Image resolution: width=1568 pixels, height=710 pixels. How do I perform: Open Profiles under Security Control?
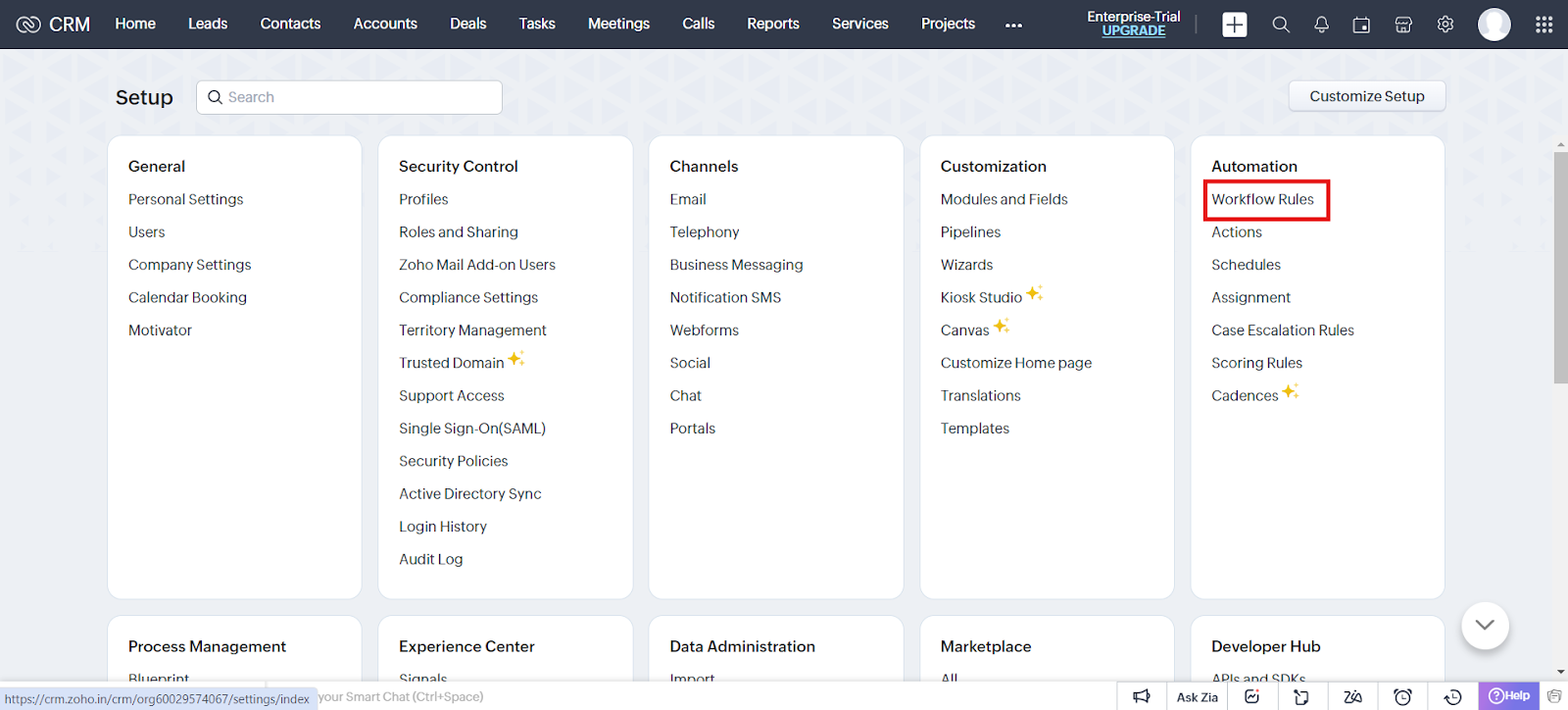point(423,199)
